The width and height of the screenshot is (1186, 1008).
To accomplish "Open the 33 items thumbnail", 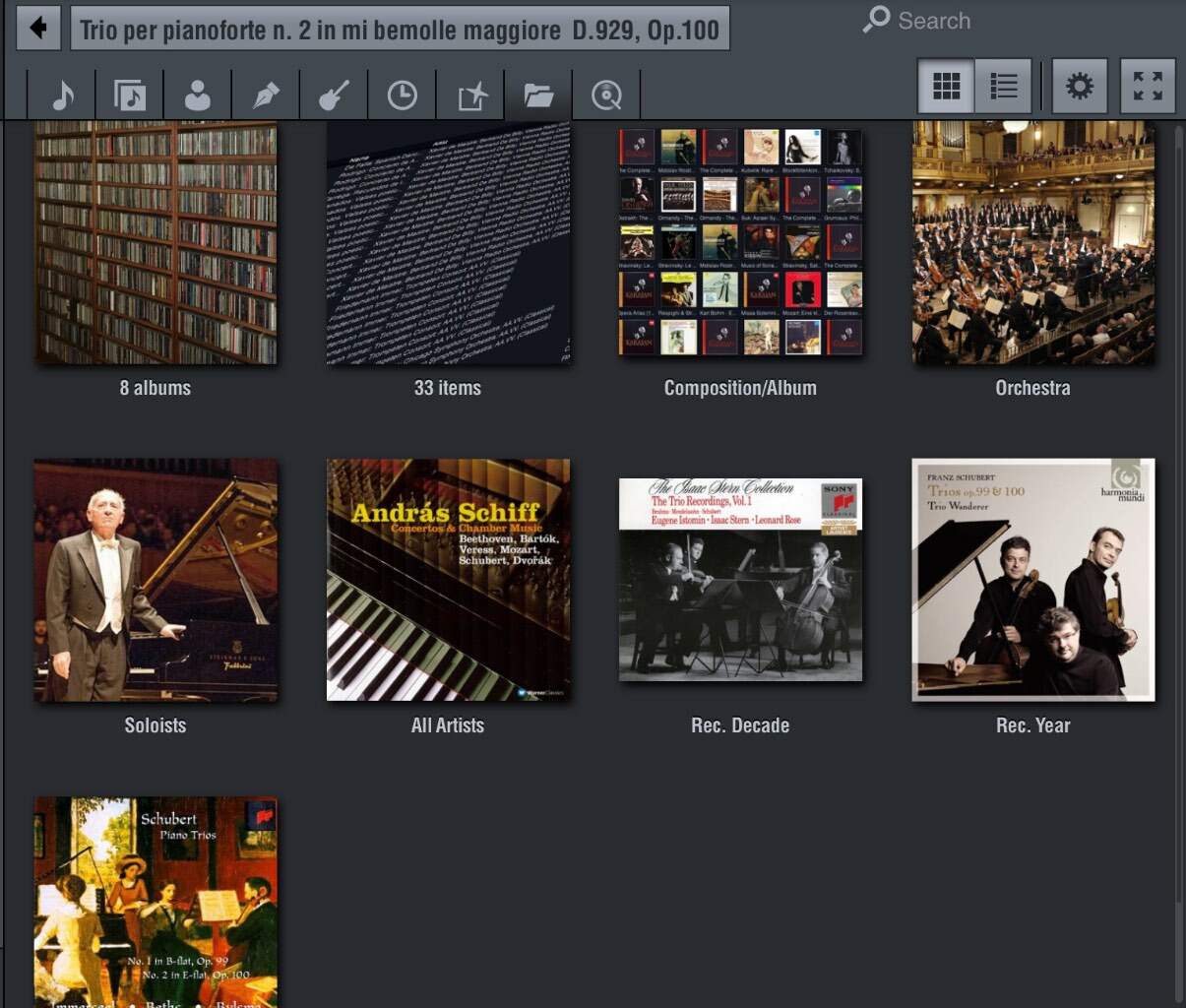I will coord(448,243).
